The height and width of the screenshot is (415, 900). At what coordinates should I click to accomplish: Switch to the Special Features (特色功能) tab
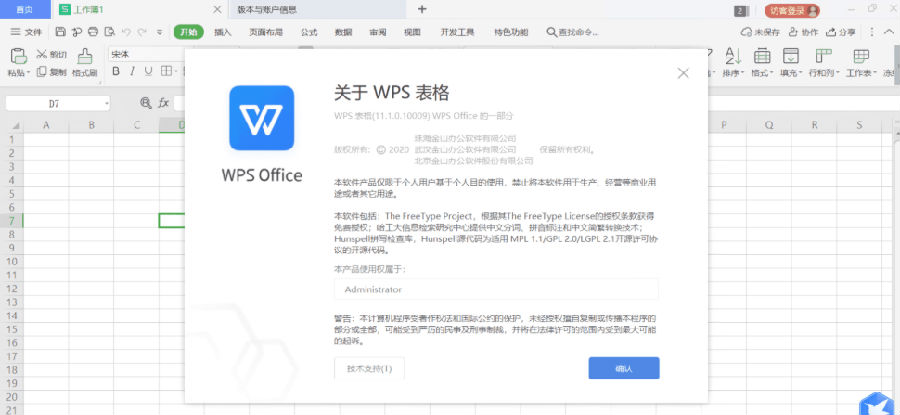click(x=511, y=32)
